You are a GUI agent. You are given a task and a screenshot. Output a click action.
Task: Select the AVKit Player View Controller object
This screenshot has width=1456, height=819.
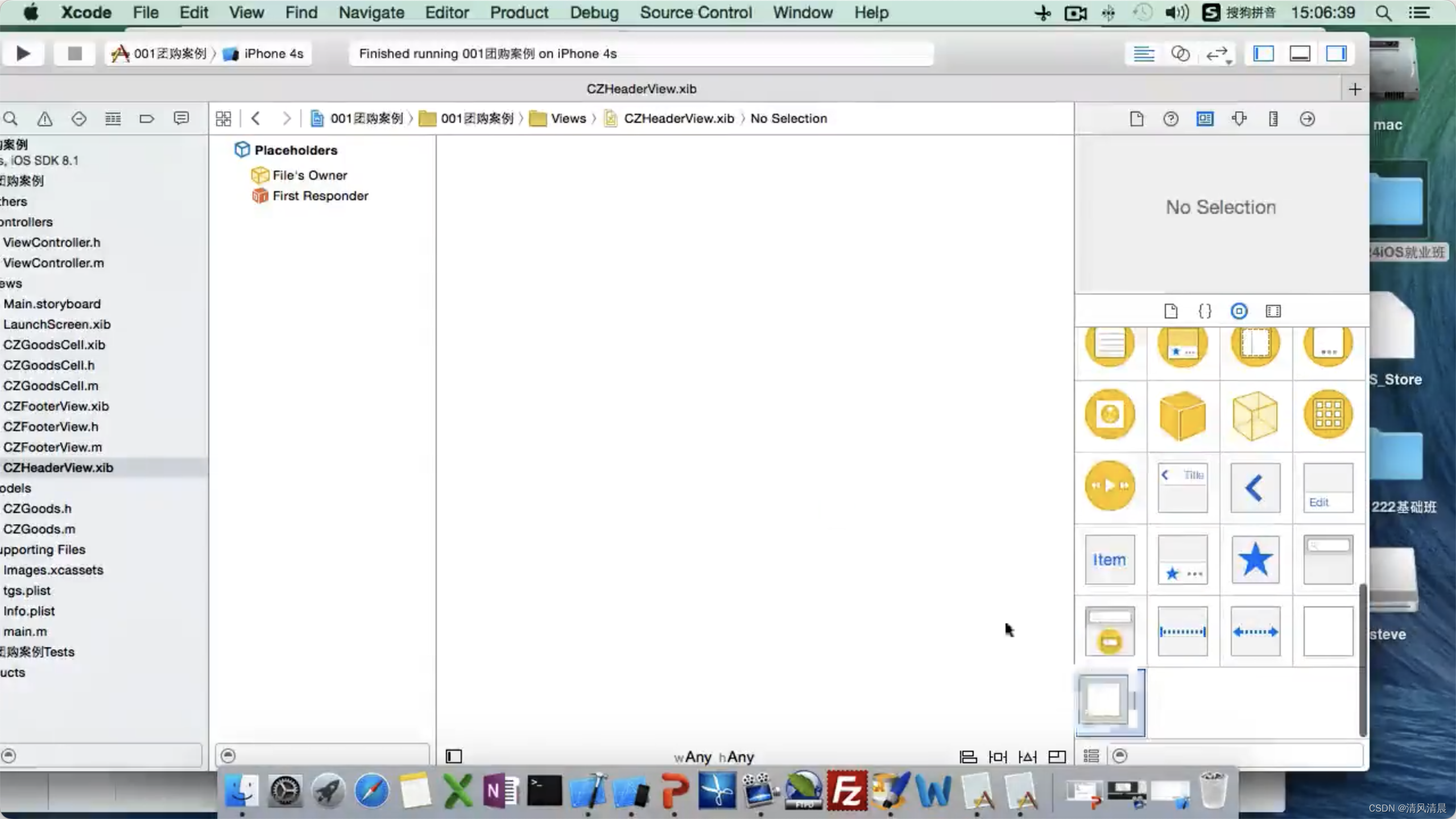1110,486
